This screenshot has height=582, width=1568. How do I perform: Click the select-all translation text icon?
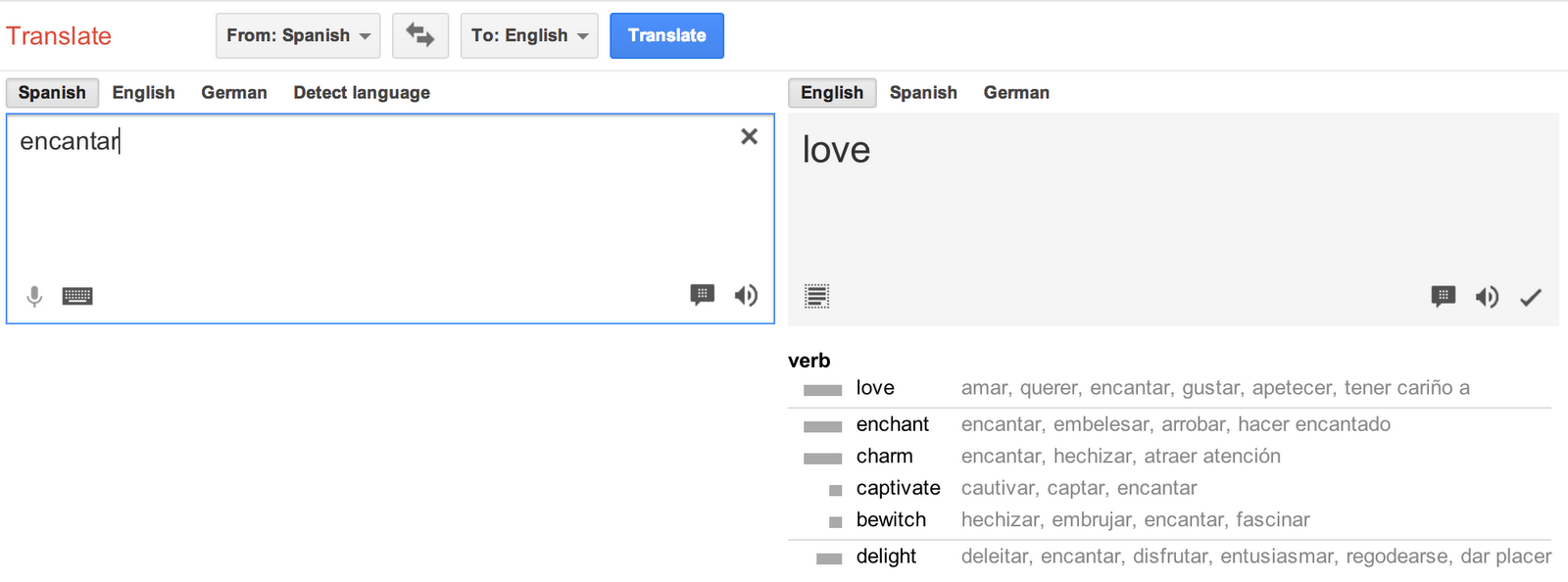click(816, 296)
